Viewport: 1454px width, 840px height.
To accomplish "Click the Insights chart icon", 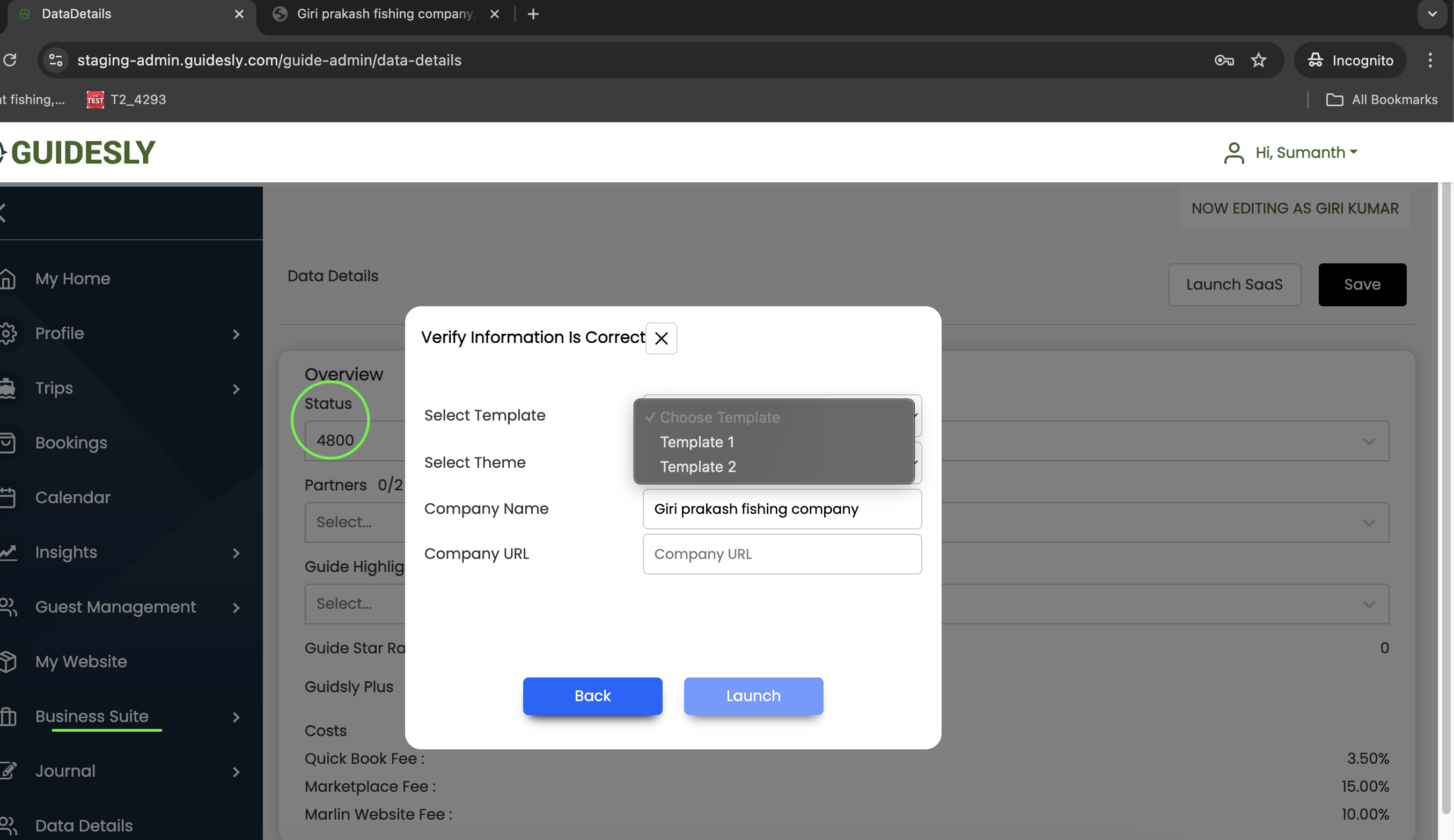I will point(8,552).
